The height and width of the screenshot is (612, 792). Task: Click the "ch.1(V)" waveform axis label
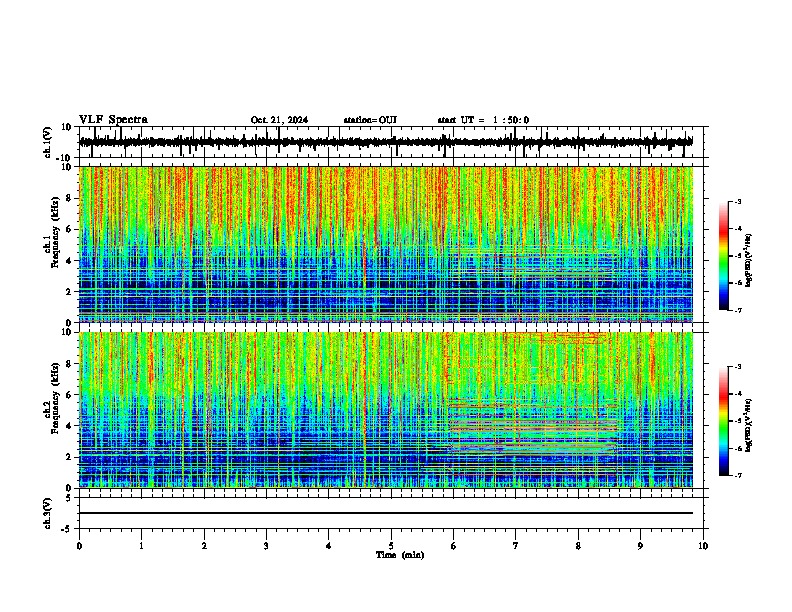48,142
